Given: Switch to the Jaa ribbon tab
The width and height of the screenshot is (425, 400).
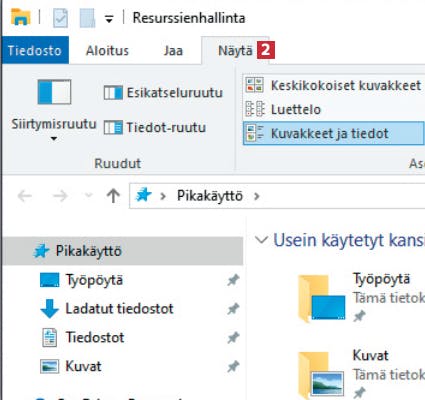Looking at the screenshot, I should pos(173,51).
